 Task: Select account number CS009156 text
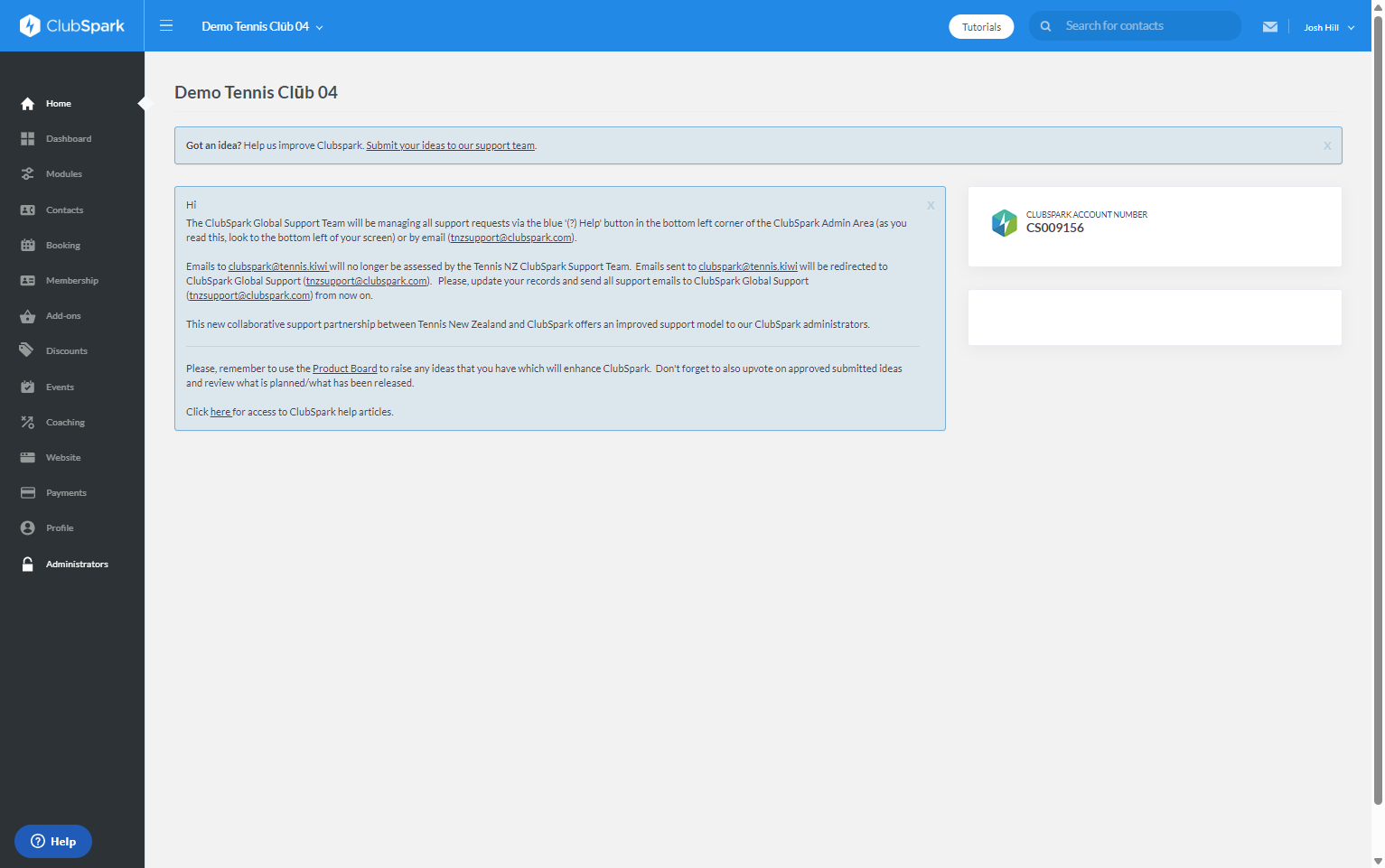pos(1054,228)
